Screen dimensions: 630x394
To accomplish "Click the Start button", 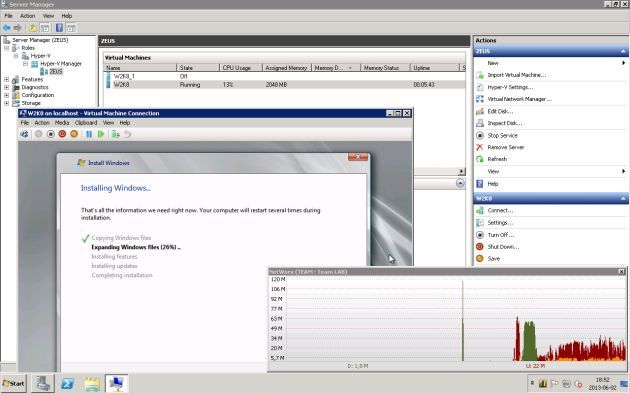I will [x=14, y=384].
